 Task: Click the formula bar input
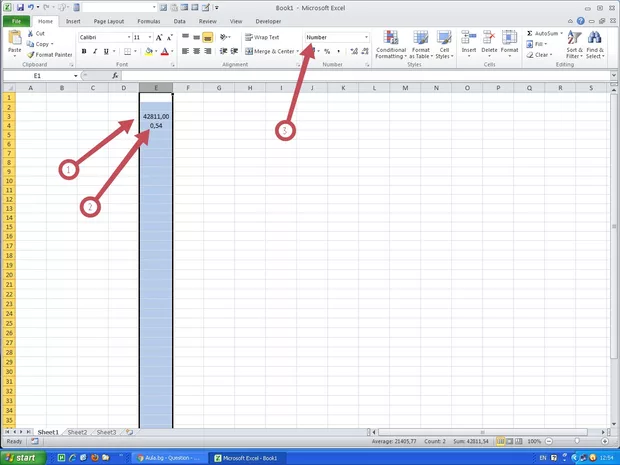point(366,76)
